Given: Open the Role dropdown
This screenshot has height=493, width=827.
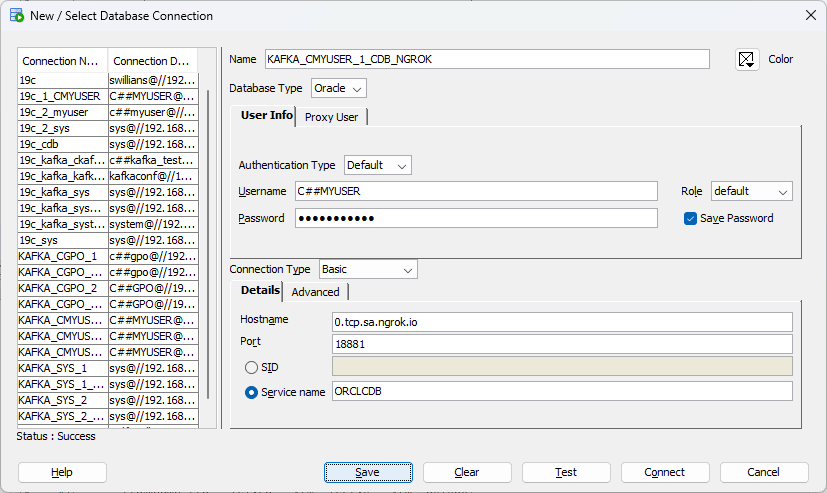Looking at the screenshot, I should (751, 191).
